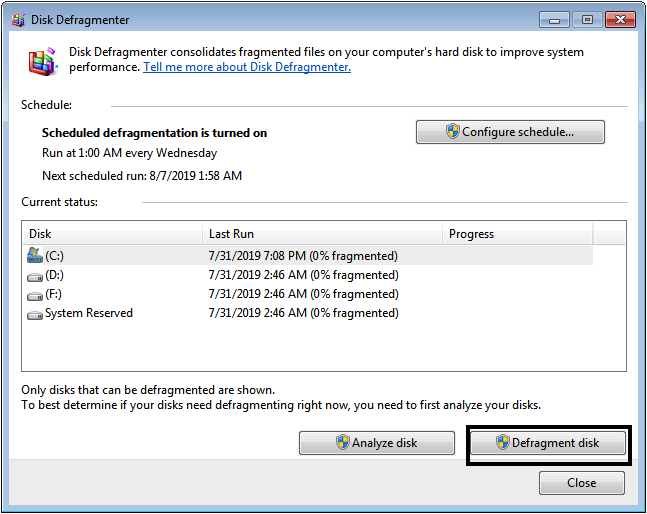Start analysis with the Analyze disk button
Screen dimensions: 647x514
[x=377, y=443]
